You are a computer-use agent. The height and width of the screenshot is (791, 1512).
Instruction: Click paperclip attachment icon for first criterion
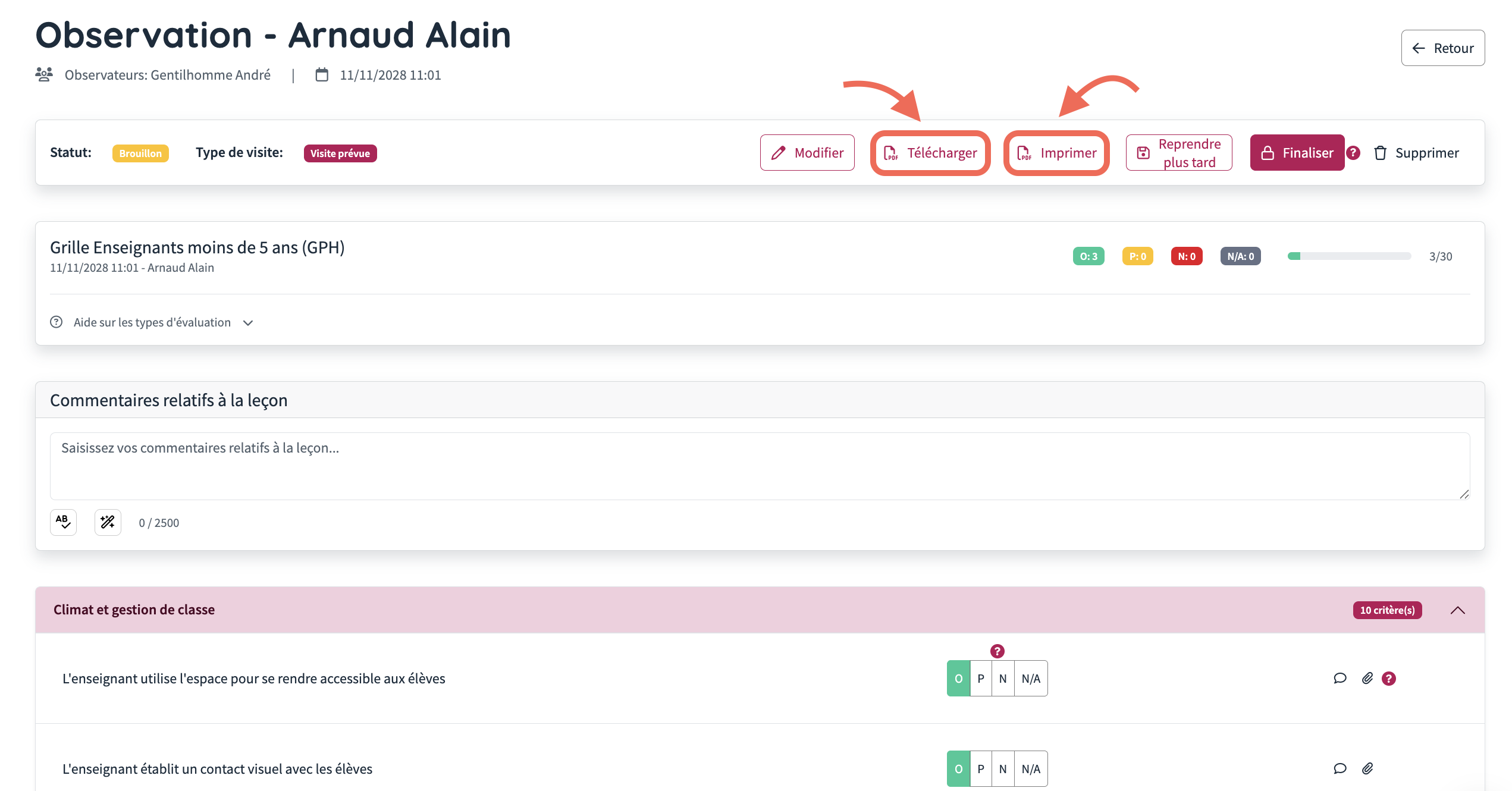[1367, 679]
